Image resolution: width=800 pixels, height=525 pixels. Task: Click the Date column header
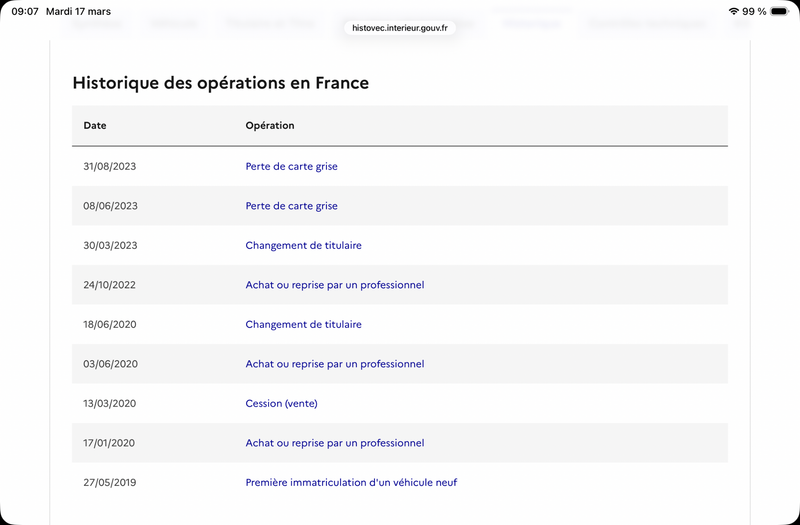pos(95,126)
